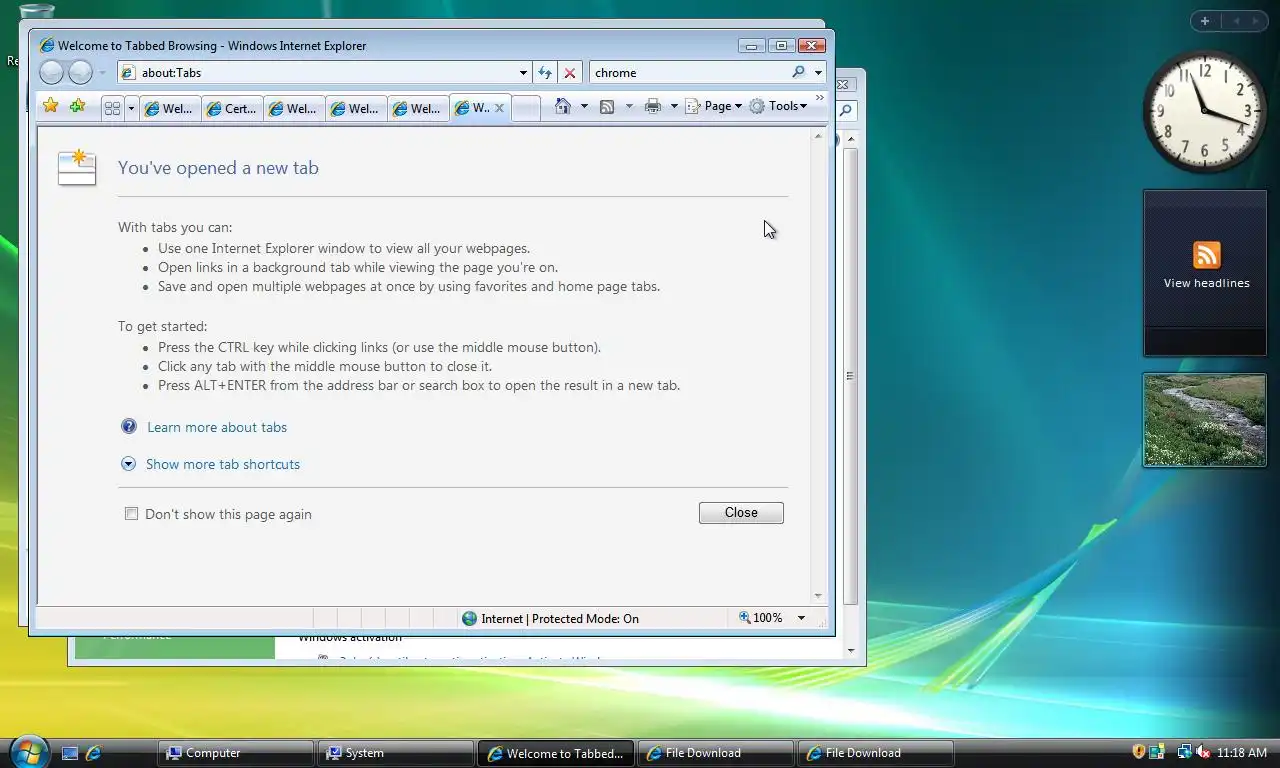Open the Recent Pages dropdown beside Forward
The width and height of the screenshot is (1280, 768).
[x=102, y=73]
